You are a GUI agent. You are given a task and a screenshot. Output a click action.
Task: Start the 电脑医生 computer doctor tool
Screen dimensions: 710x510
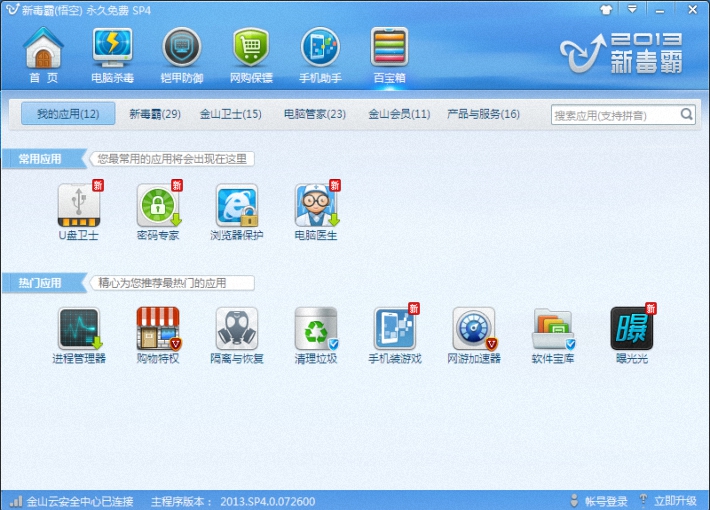[x=316, y=205]
